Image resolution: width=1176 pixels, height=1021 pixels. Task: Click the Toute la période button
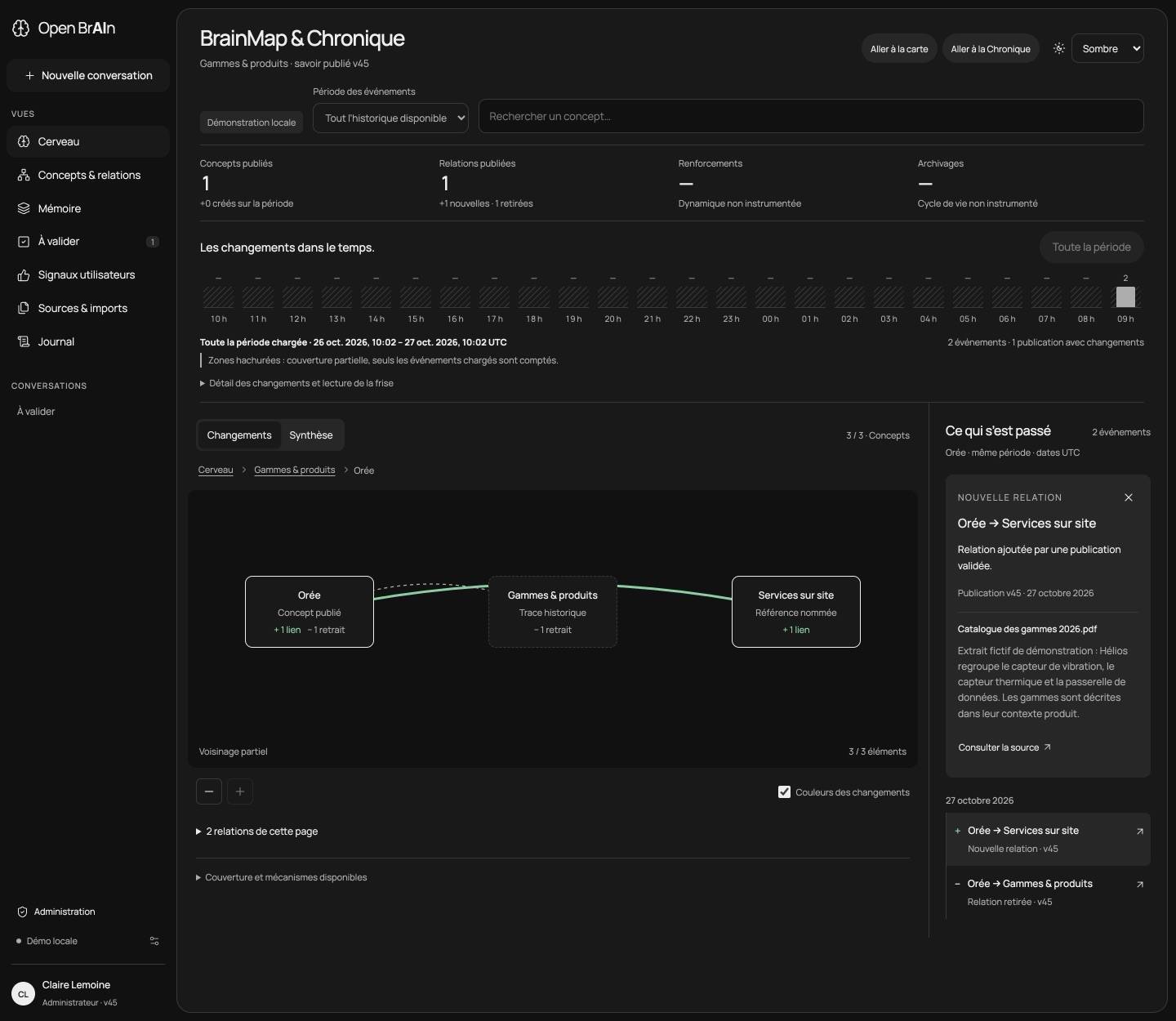[1091, 247]
